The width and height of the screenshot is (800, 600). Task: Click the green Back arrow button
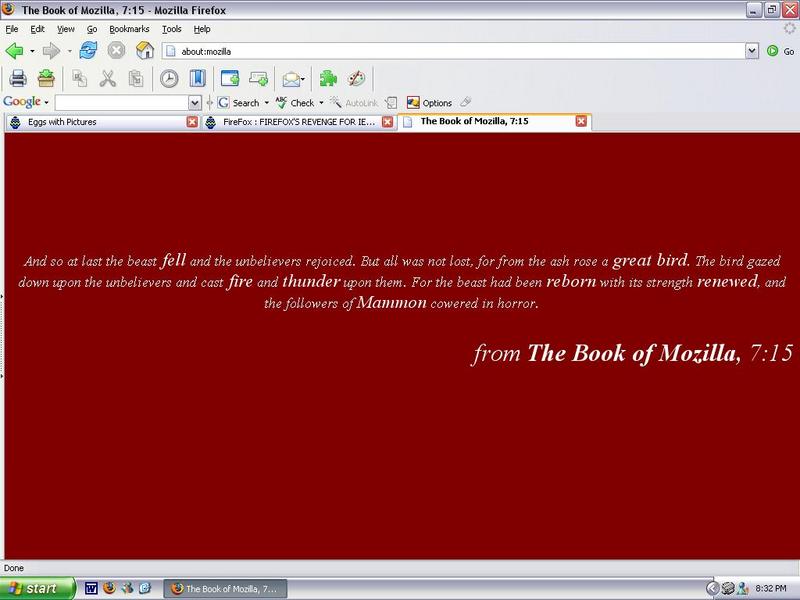point(14,51)
